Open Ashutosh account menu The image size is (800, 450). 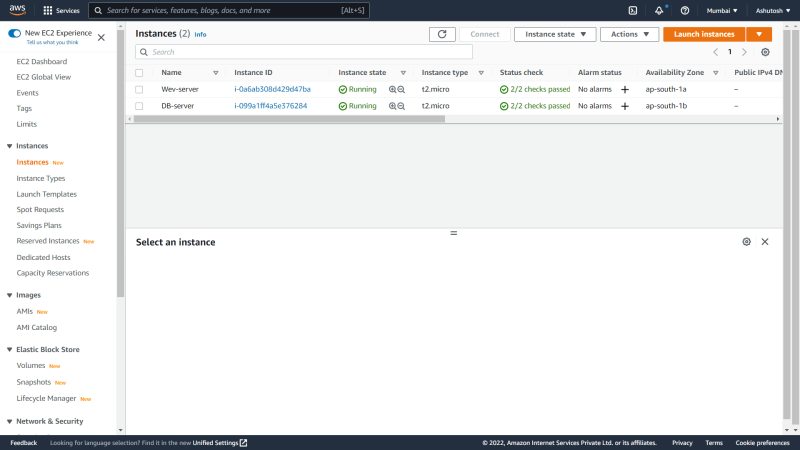[772, 10]
